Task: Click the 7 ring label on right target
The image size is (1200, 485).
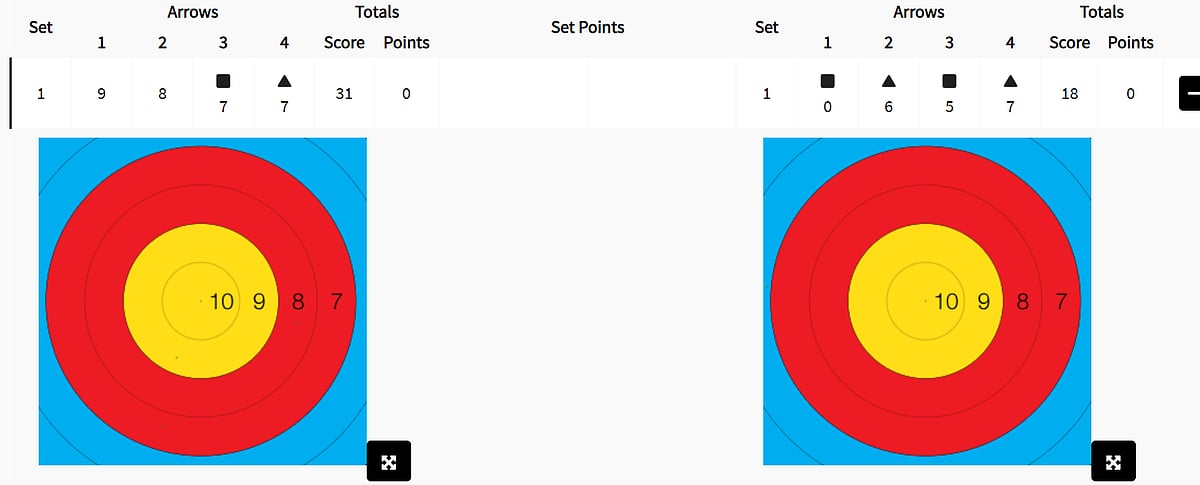Action: pos(1061,300)
